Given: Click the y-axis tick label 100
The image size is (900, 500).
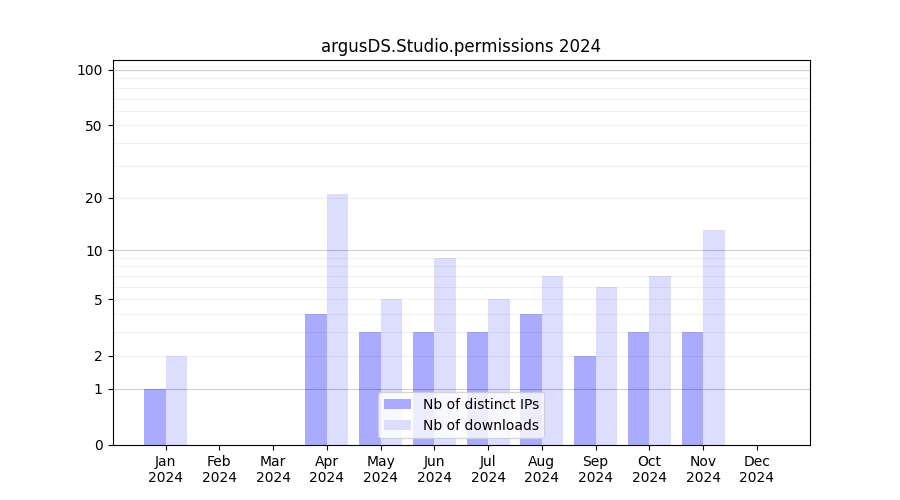Looking at the screenshot, I should tap(90, 70).
